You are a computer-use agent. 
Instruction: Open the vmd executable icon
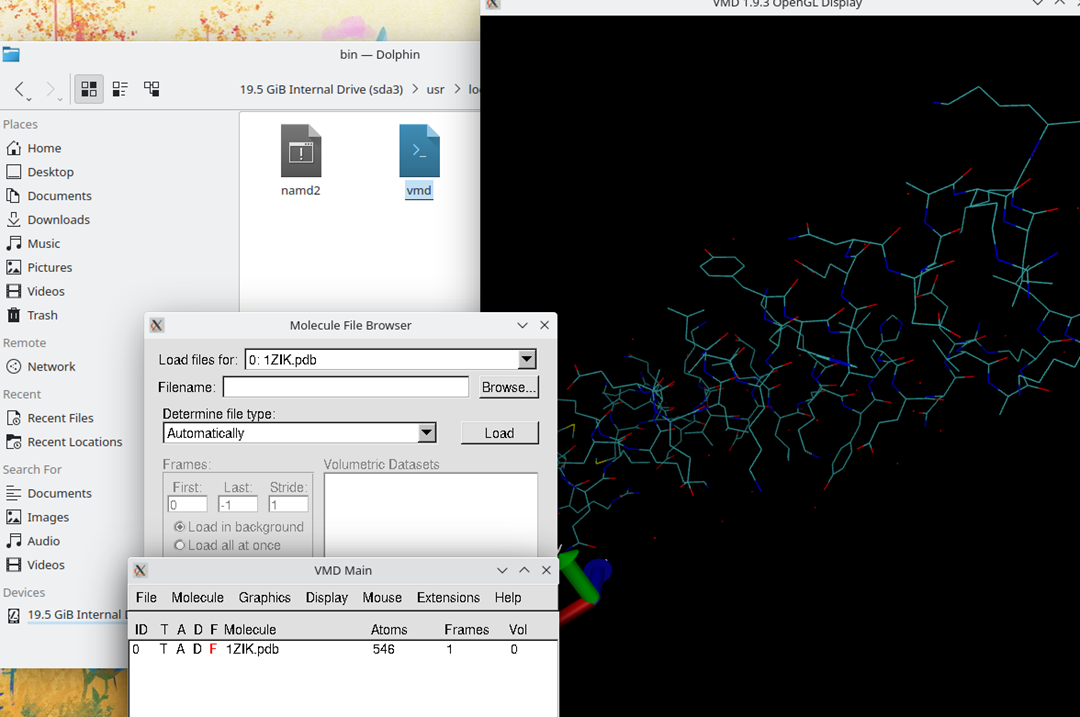click(419, 151)
